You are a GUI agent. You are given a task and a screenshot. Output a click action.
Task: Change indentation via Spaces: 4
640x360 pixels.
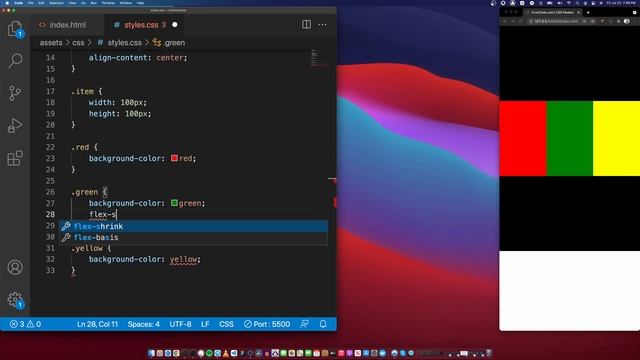tap(144, 324)
